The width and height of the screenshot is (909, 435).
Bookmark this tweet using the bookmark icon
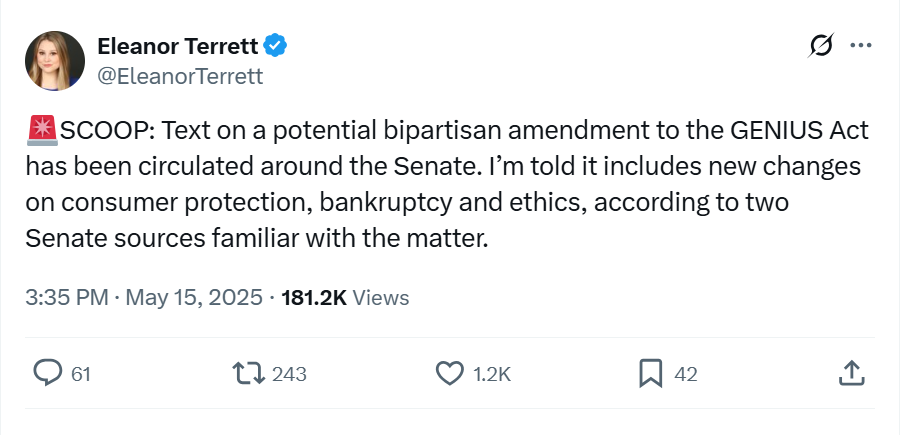pyautogui.click(x=651, y=373)
